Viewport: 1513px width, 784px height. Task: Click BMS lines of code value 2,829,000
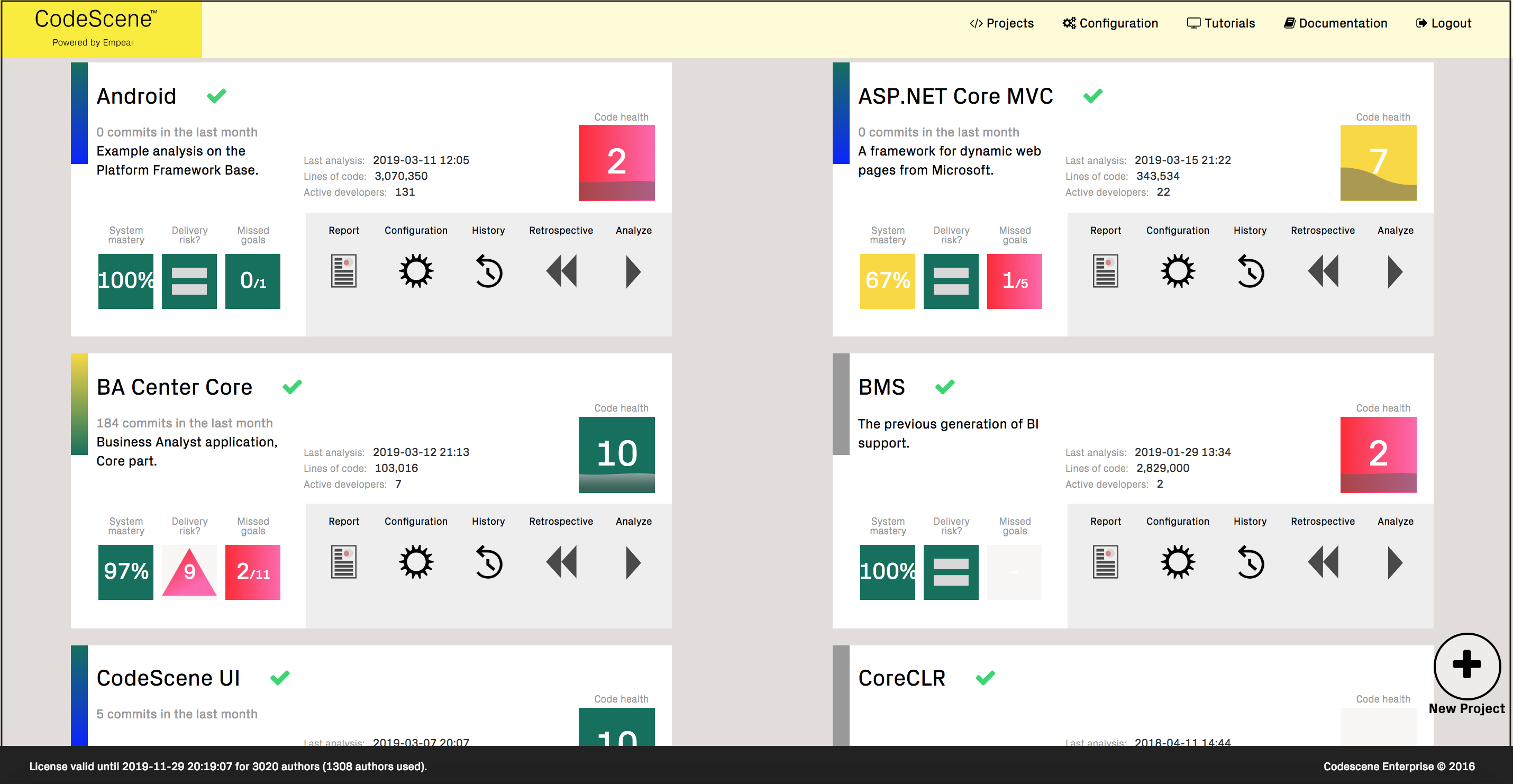(1162, 468)
